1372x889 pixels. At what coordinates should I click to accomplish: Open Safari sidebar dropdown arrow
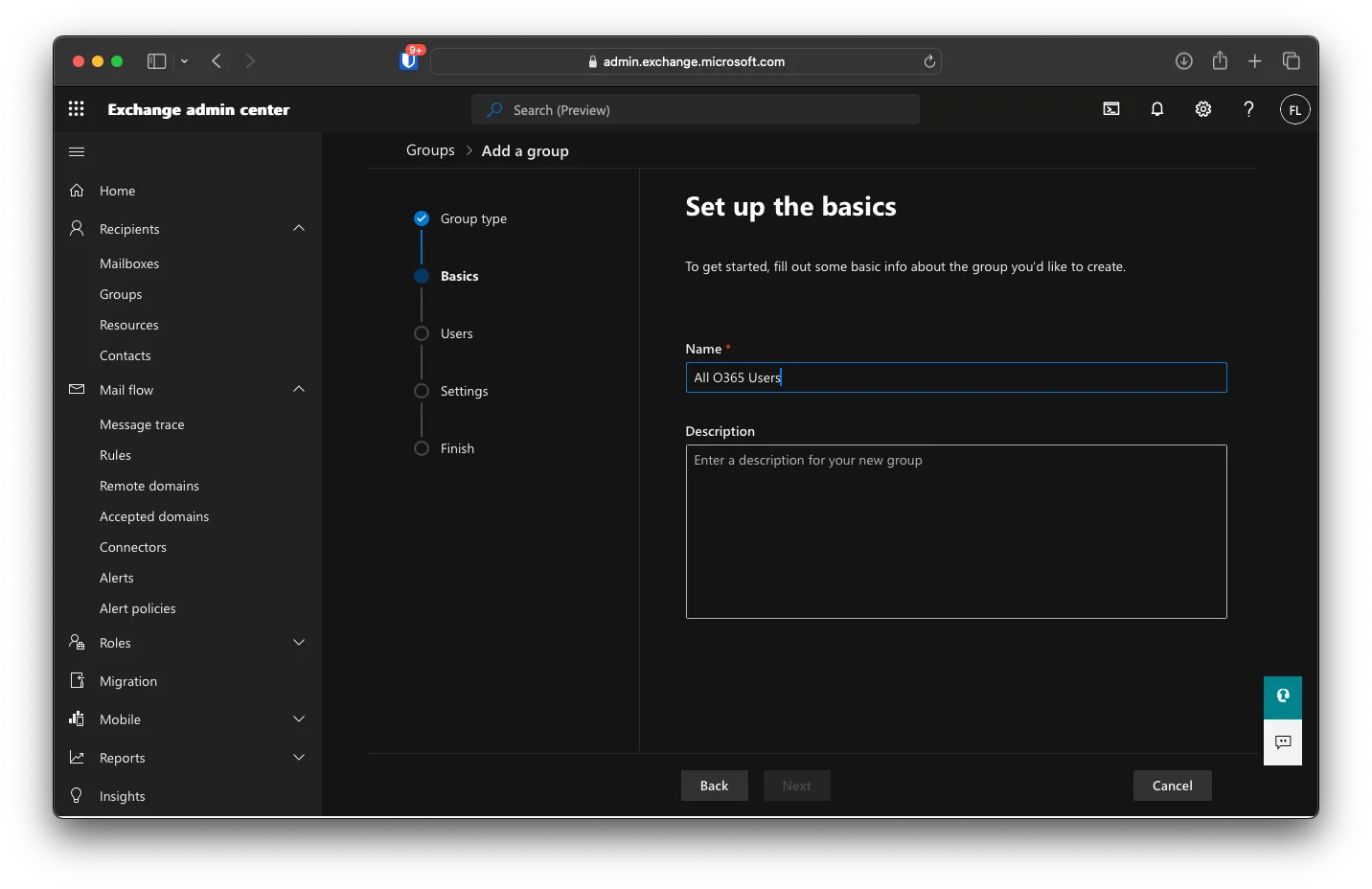pyautogui.click(x=184, y=61)
